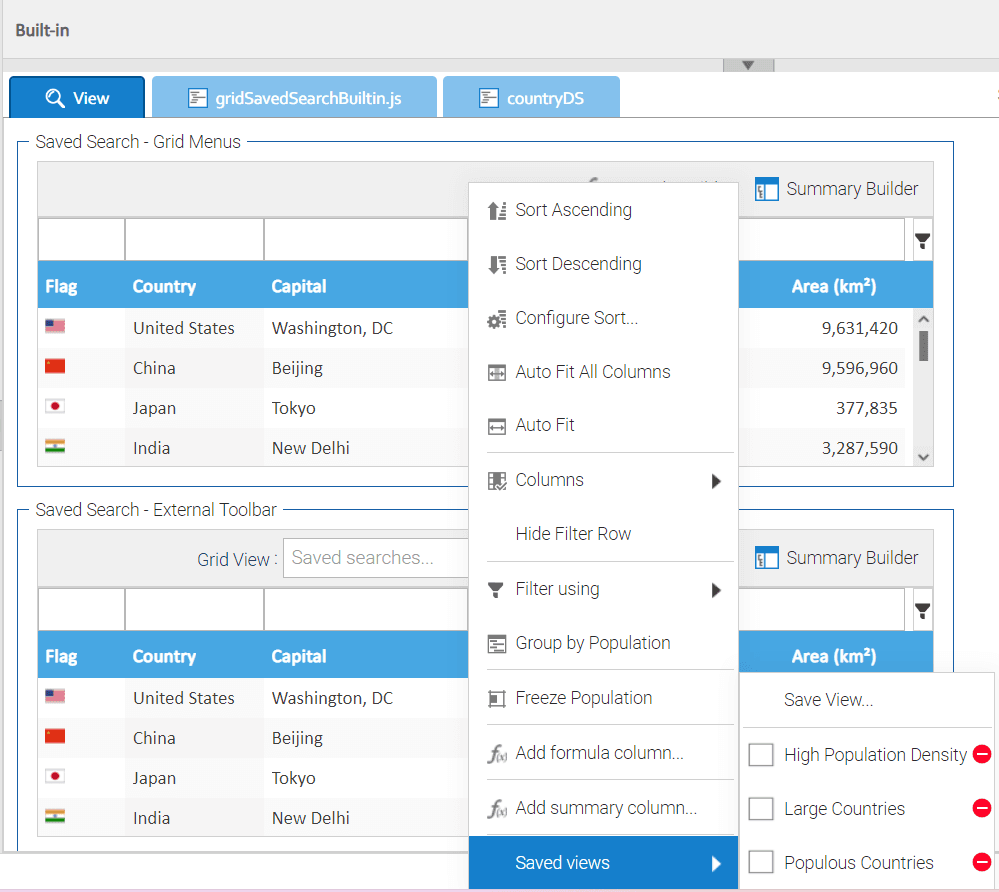Expand the Saved views submenu arrow
This screenshot has width=999, height=892.
[x=716, y=863]
